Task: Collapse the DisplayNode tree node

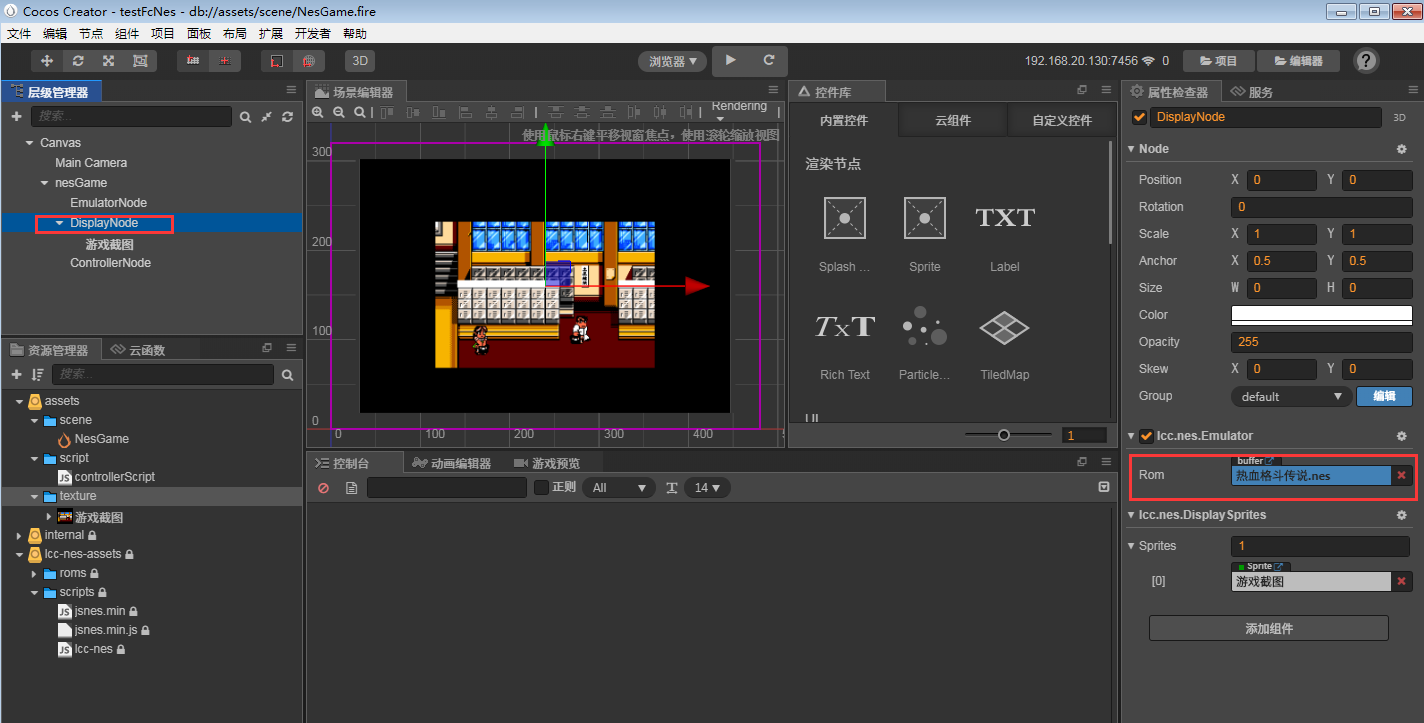Action: click(x=59, y=223)
